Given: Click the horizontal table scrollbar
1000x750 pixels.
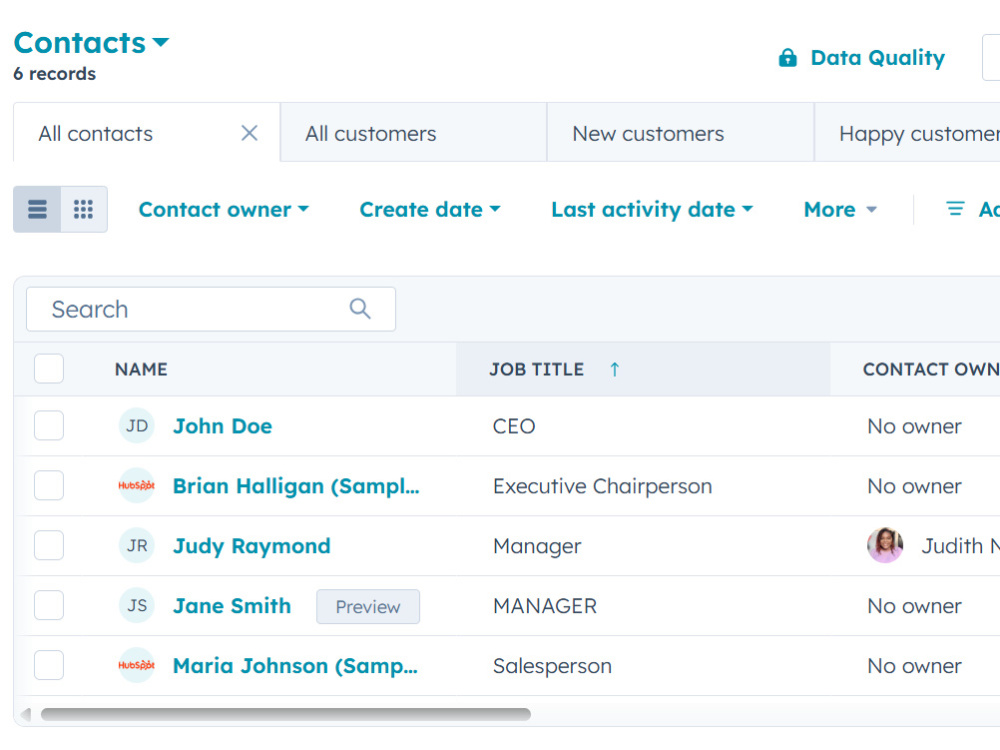Looking at the screenshot, I should tap(286, 714).
